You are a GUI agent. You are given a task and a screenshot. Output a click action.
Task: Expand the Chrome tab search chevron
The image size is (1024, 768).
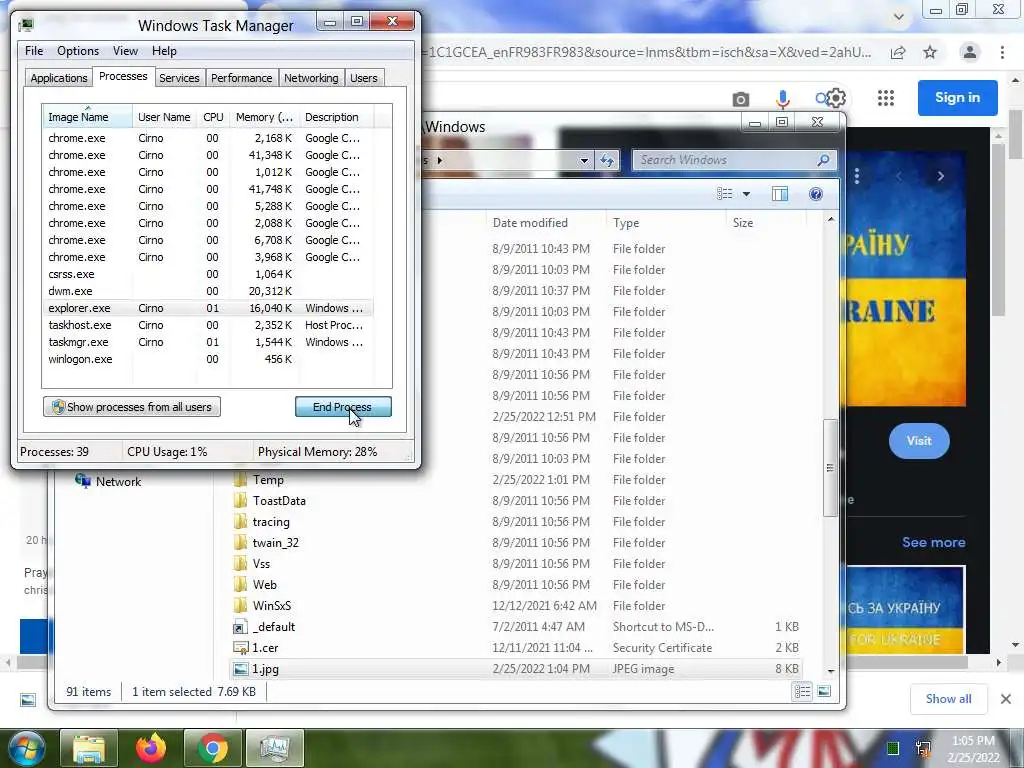coord(899,16)
